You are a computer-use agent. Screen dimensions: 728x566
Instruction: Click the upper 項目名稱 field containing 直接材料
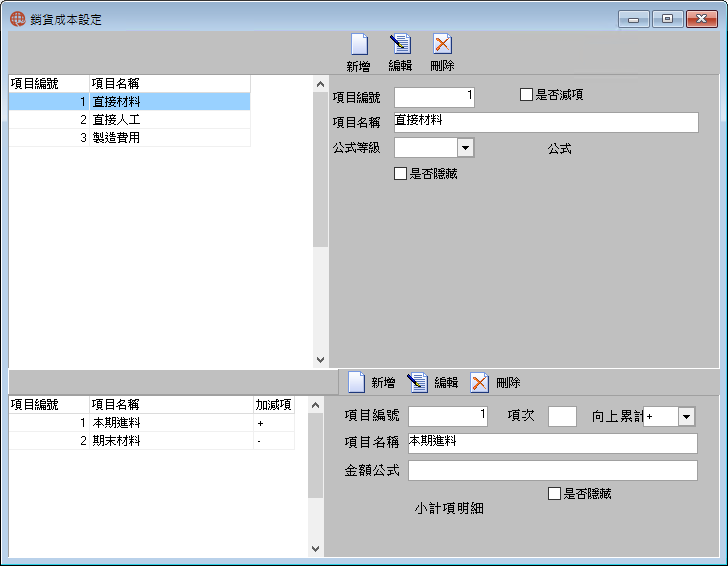coord(546,122)
